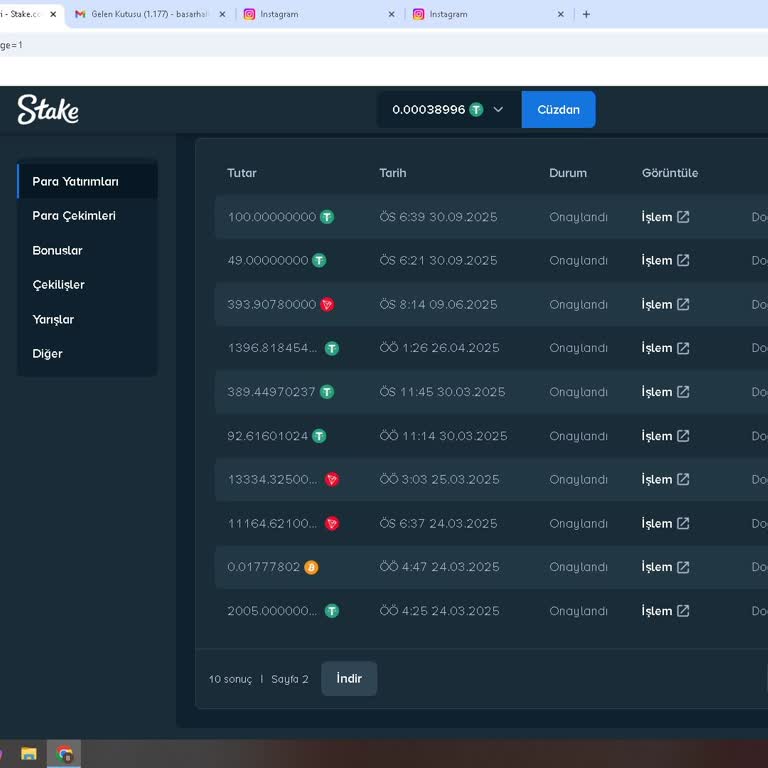Screen dimensions: 768x768
Task: Open İşlem link for the 2005.000000 deposit
Action: pos(657,611)
